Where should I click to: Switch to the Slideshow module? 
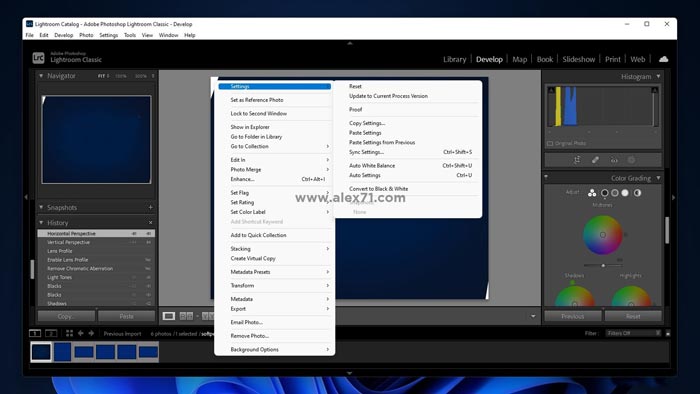tap(579, 59)
